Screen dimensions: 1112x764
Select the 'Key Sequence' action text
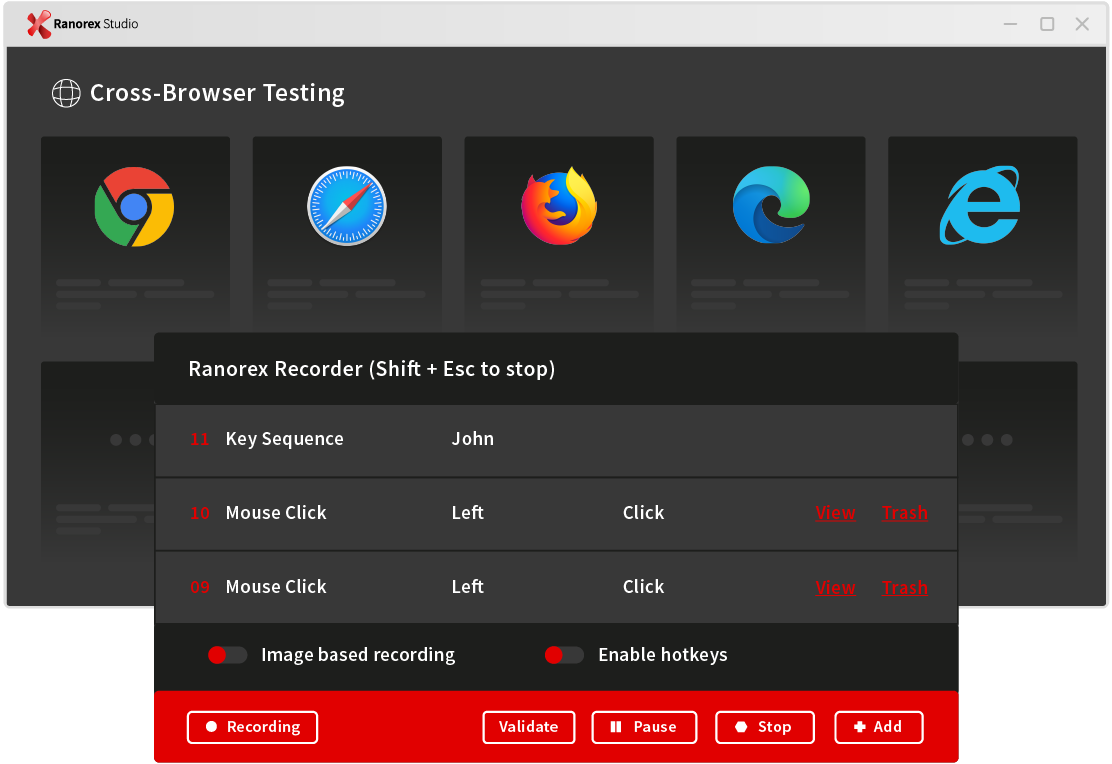click(284, 439)
